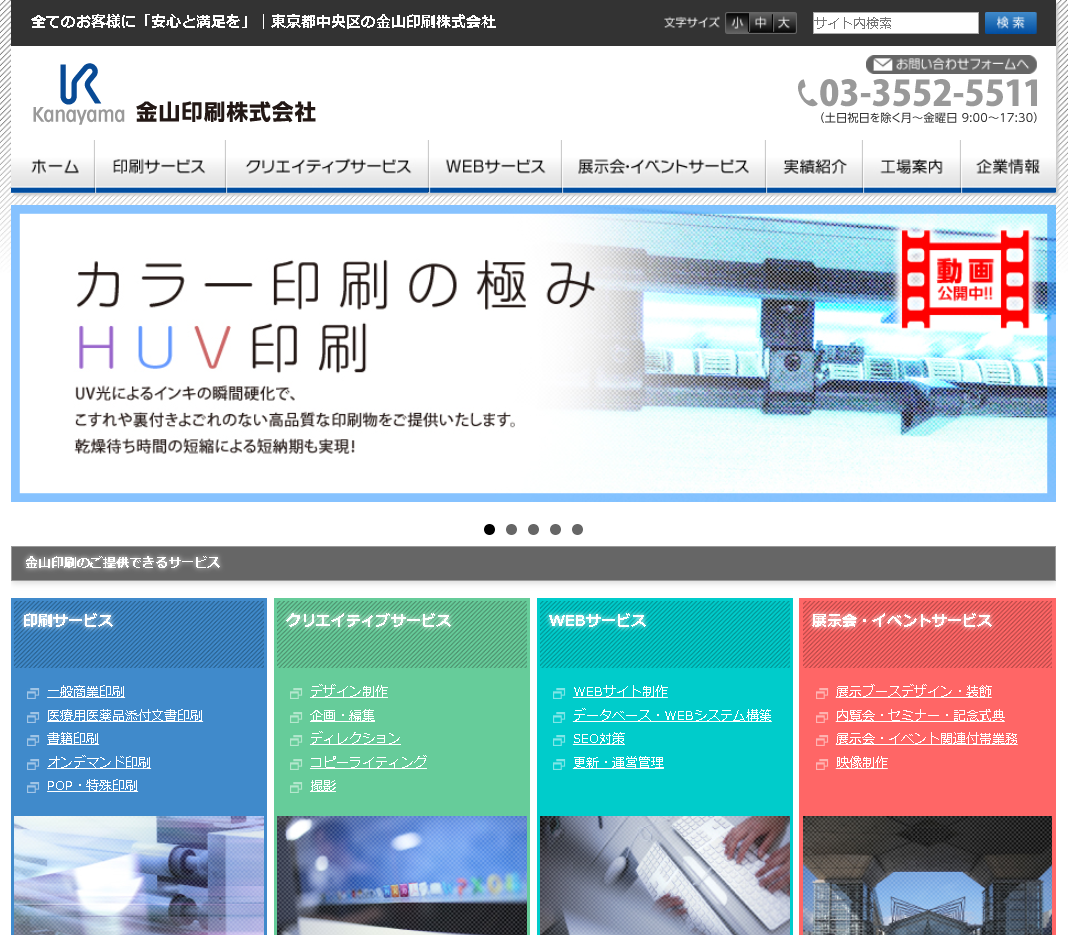Click the phone receiver icon beside 03-3552-5511
Screen dimensions: 1068x935
click(807, 92)
